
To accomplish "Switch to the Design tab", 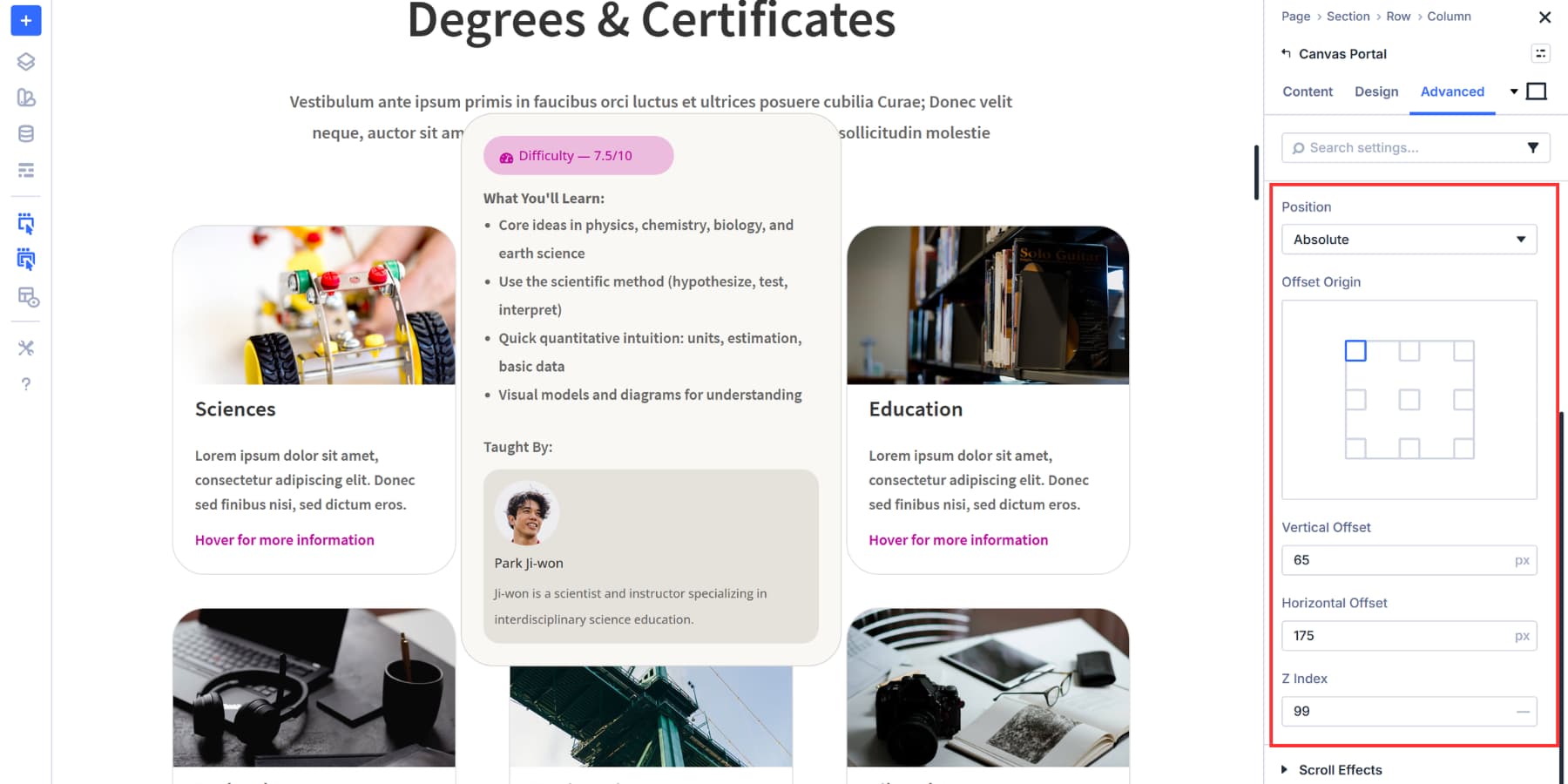I will (1376, 91).
